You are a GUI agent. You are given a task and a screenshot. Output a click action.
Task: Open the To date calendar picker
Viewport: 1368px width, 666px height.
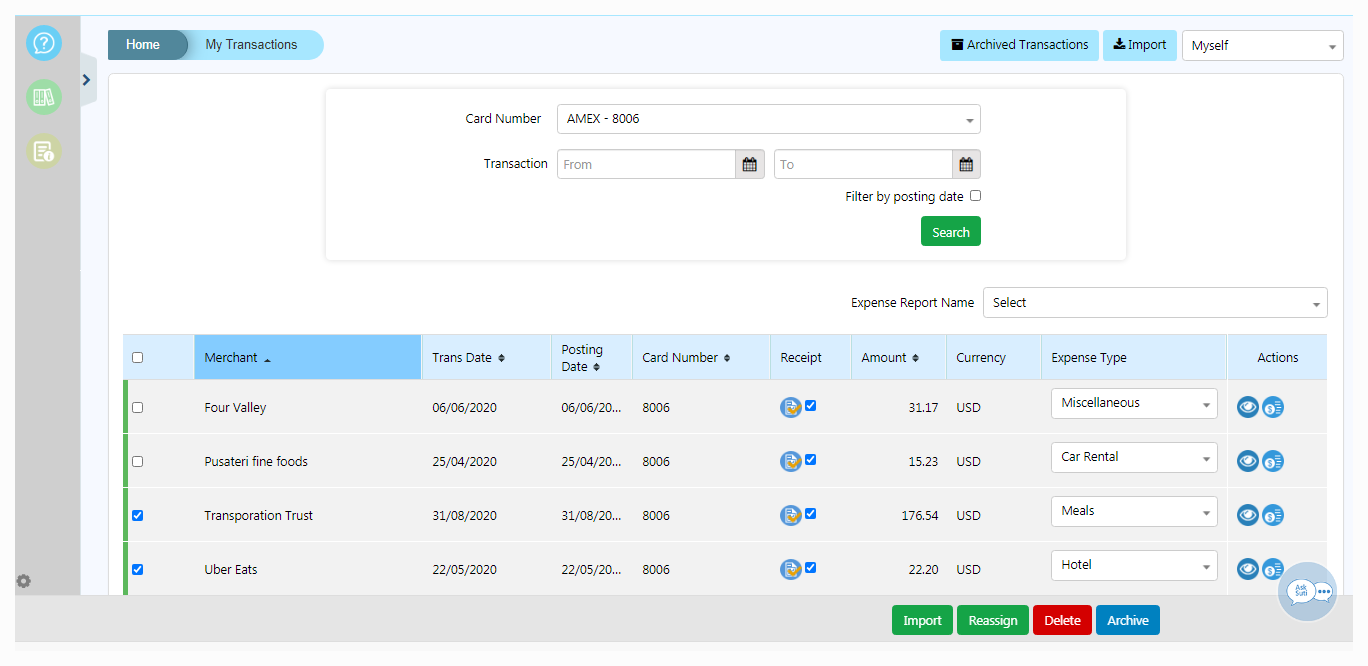(966, 164)
